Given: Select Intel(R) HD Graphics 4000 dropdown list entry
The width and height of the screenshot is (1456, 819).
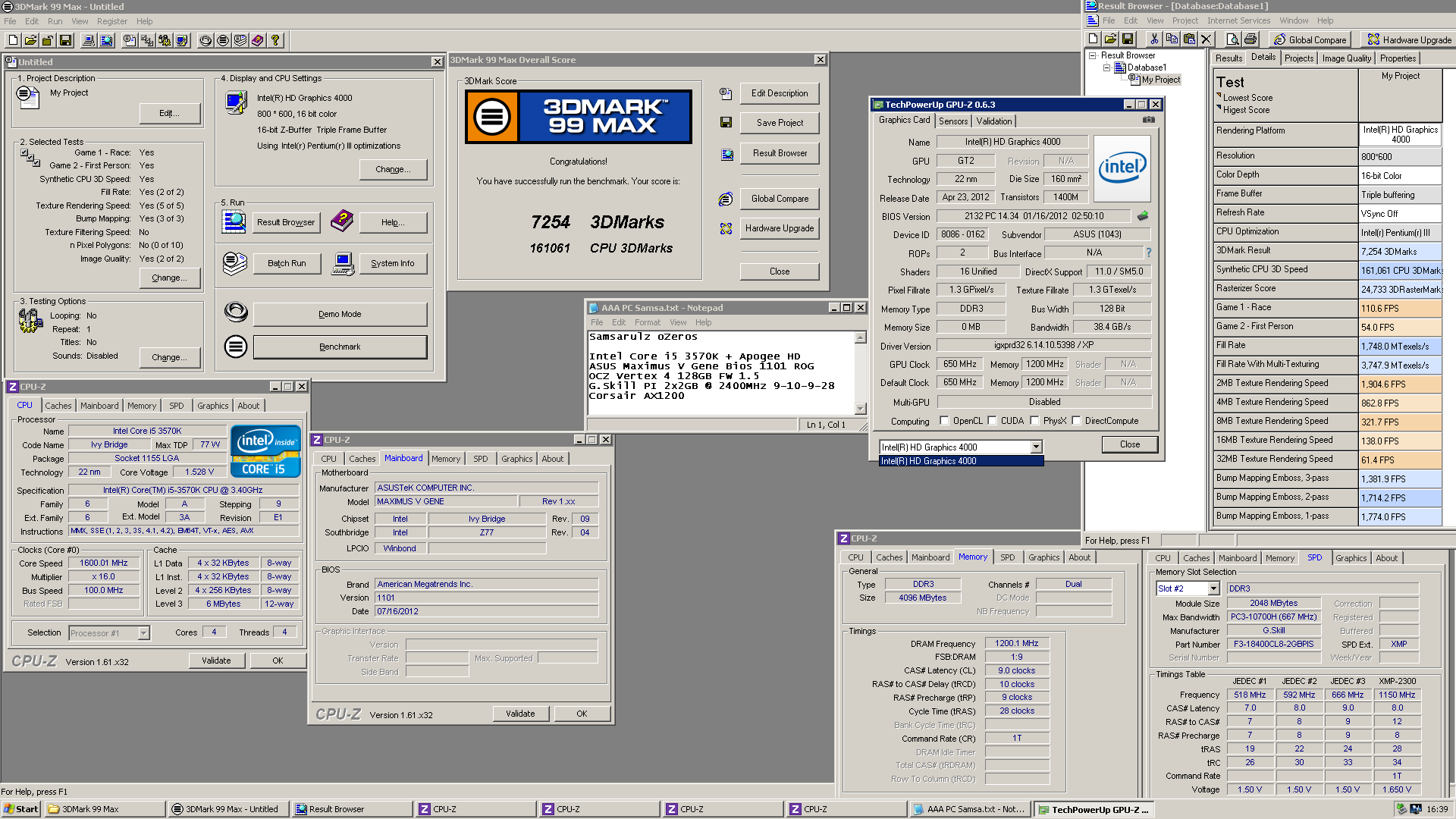Looking at the screenshot, I should [961, 461].
